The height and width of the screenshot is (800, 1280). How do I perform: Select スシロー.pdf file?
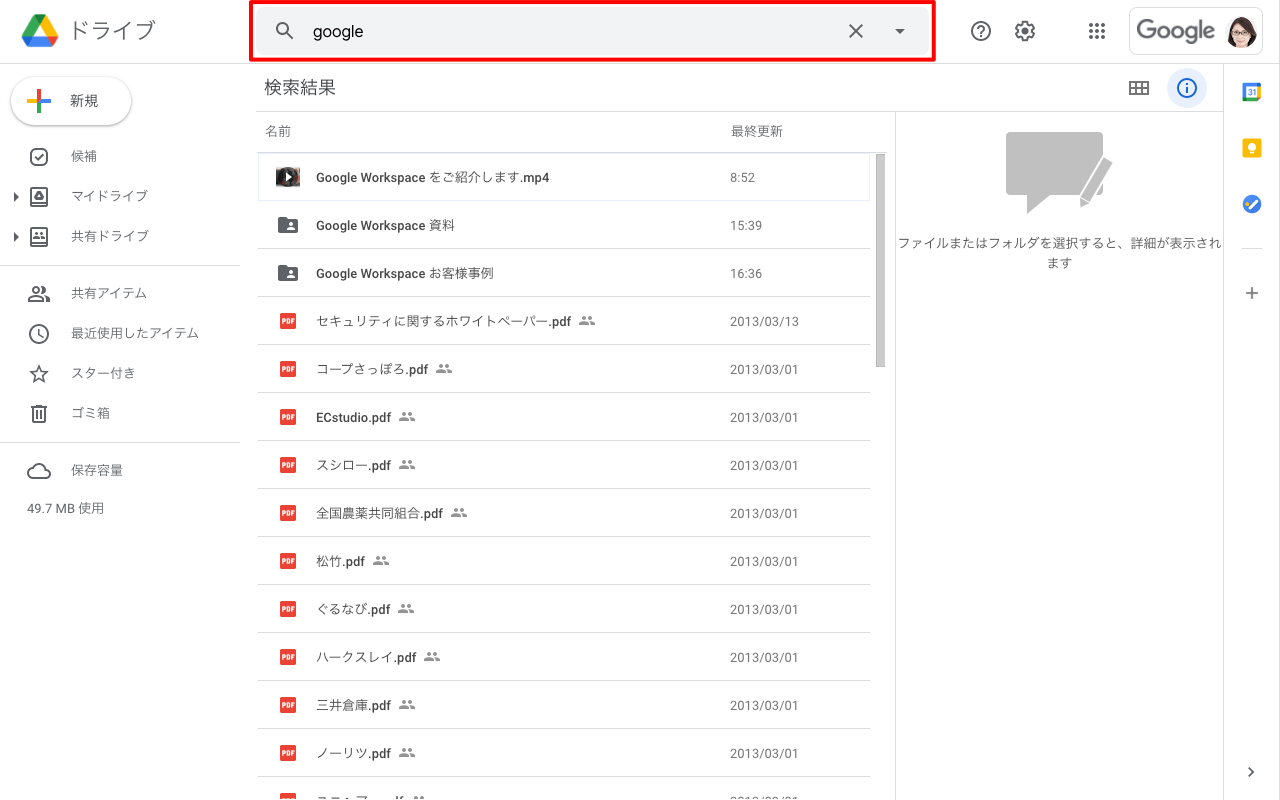564,465
